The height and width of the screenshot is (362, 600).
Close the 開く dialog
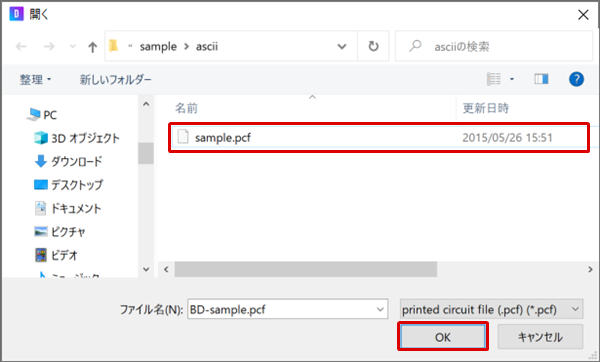pyautogui.click(x=583, y=15)
